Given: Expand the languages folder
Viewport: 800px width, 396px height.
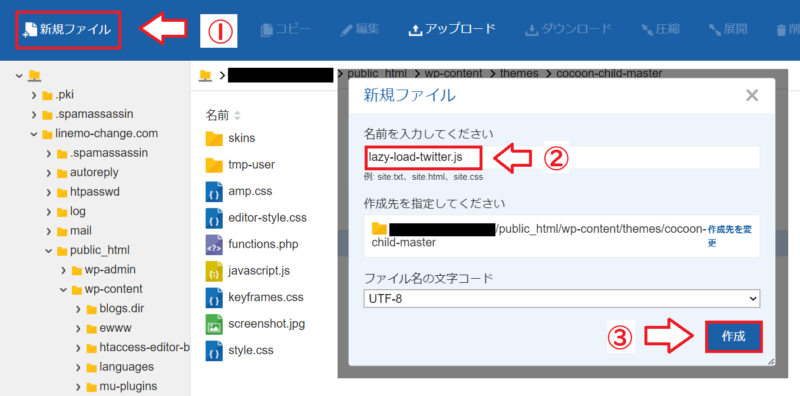Looking at the screenshot, I should (x=78, y=367).
